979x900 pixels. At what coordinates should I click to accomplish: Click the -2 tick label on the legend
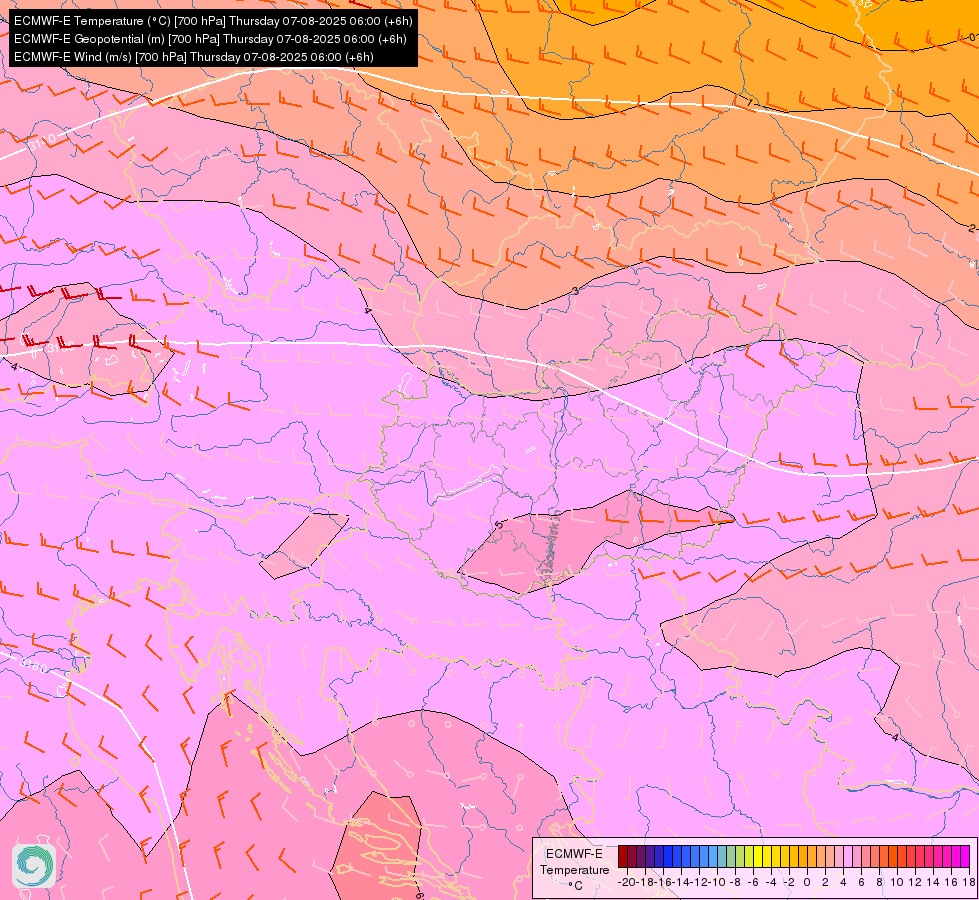[788, 882]
